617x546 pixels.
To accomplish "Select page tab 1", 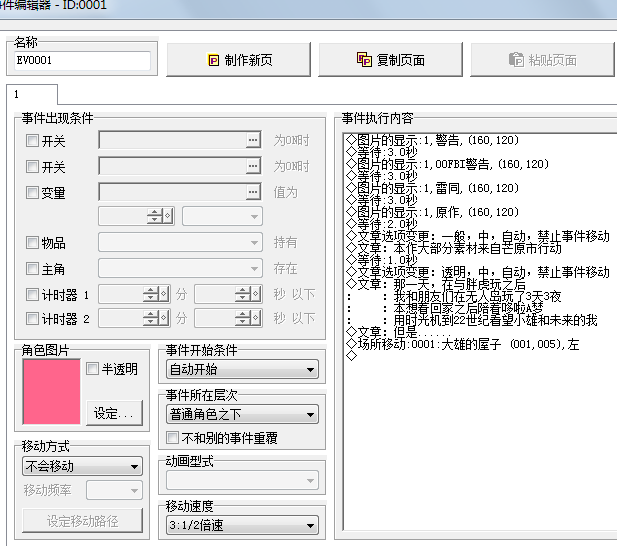I will pos(32,94).
